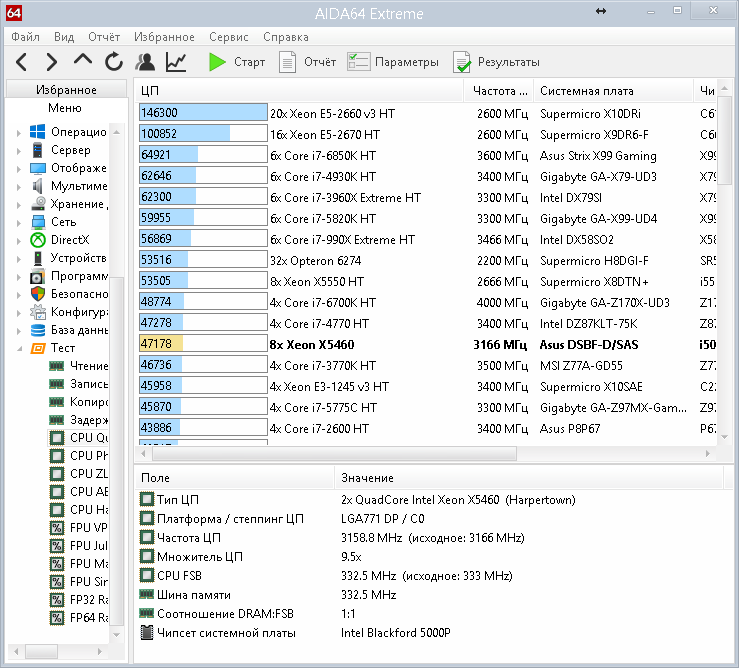Select the База данных icon

pos(38,330)
